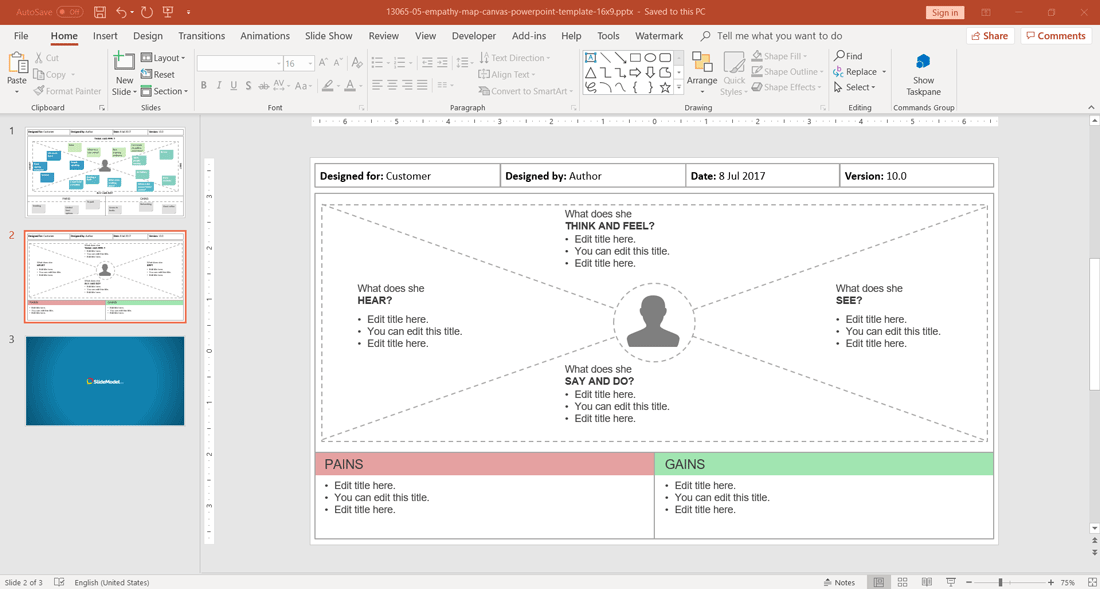Image resolution: width=1100 pixels, height=589 pixels.
Task: Open the Section dropdown
Action: pos(164,91)
